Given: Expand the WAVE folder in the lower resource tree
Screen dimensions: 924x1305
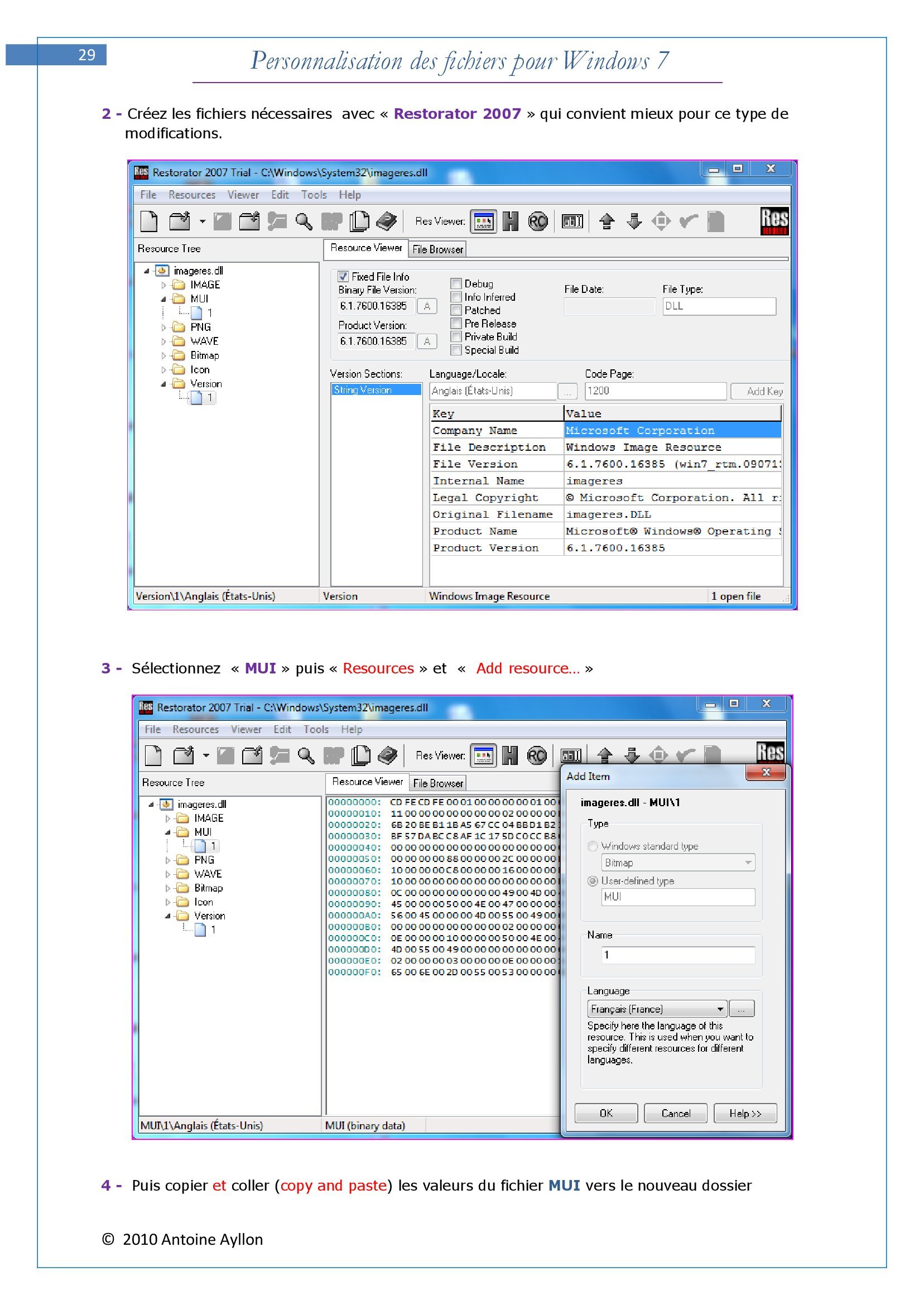Looking at the screenshot, I should coord(168,874).
